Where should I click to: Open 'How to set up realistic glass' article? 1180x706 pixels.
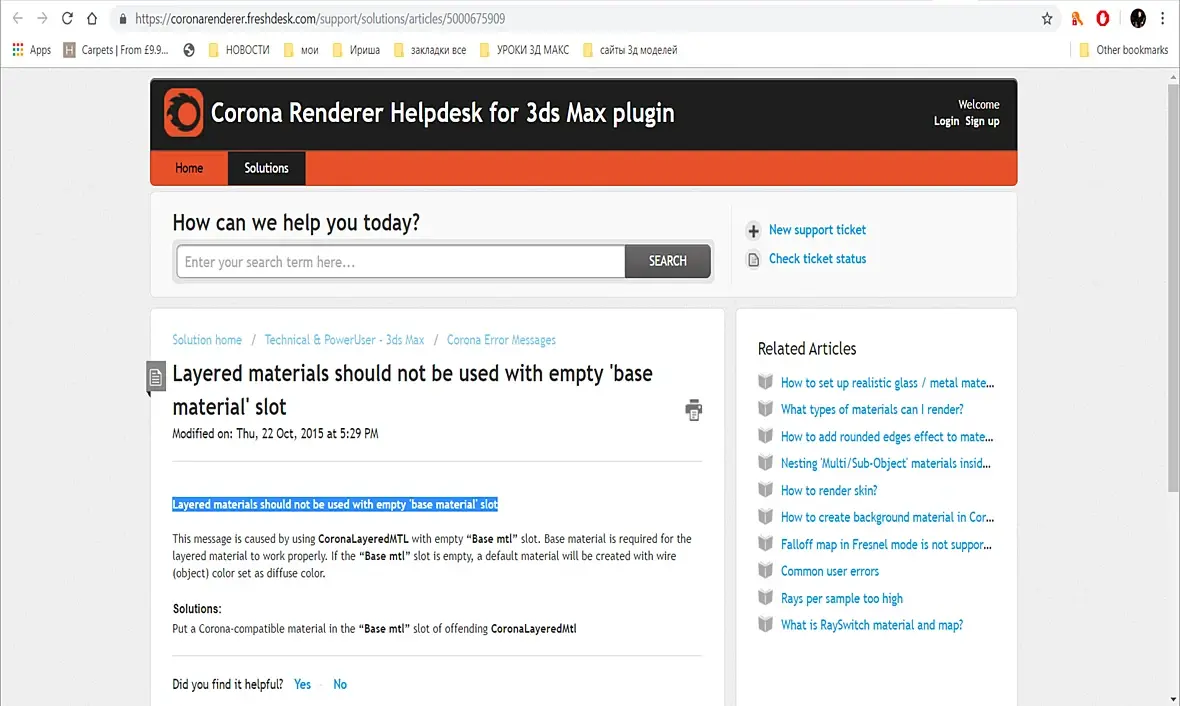[887, 382]
